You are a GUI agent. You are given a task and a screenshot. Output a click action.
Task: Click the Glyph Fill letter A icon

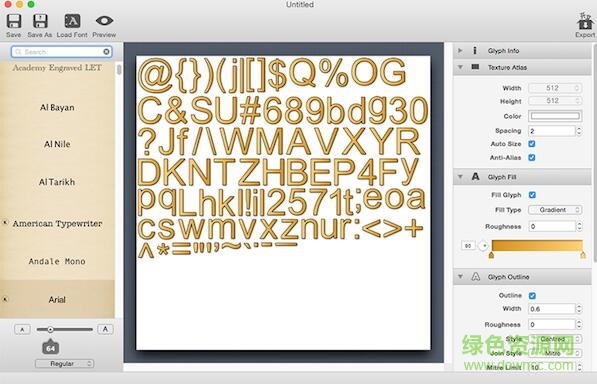[x=475, y=177]
